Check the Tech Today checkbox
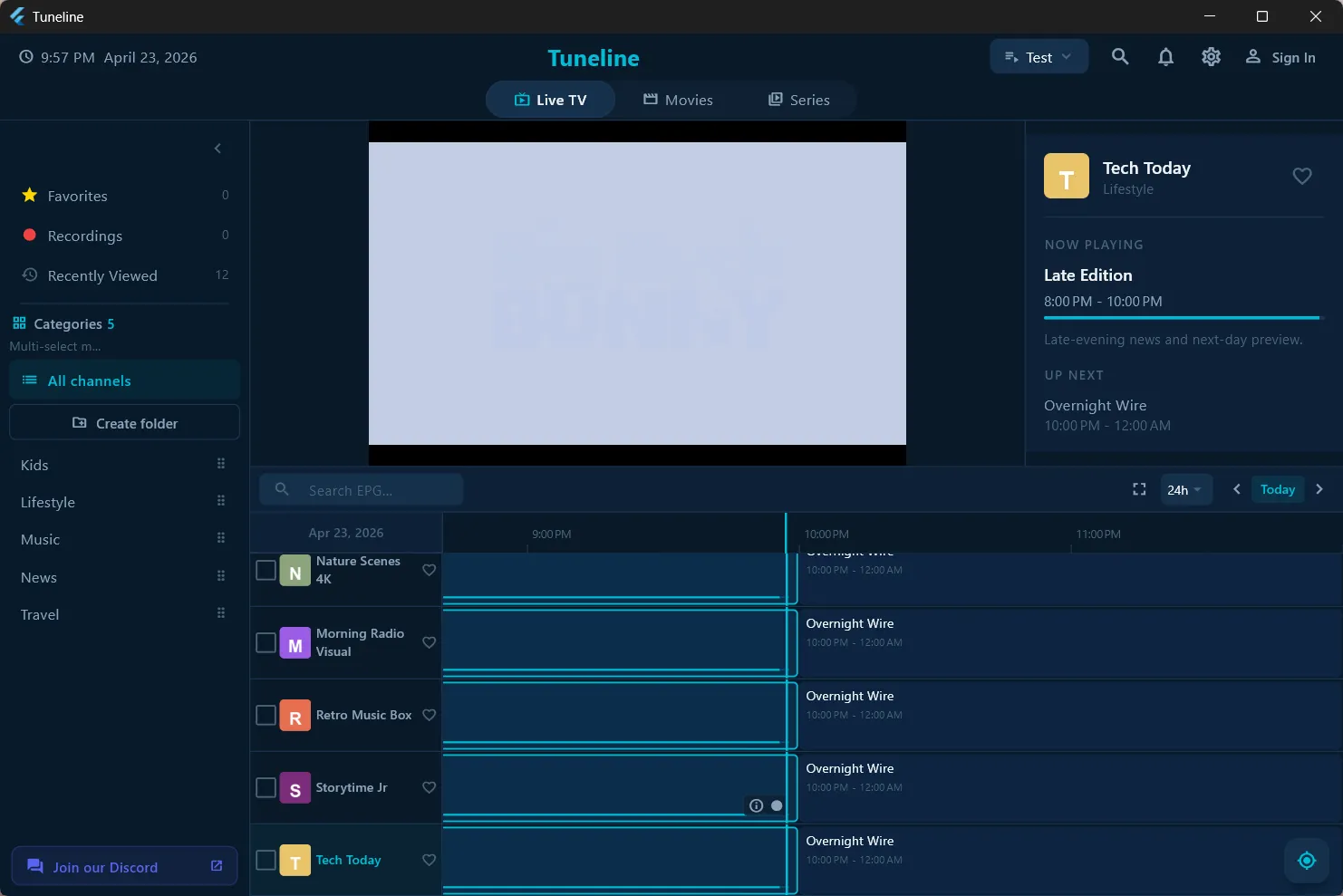This screenshot has height=896, width=1343. tap(266, 860)
